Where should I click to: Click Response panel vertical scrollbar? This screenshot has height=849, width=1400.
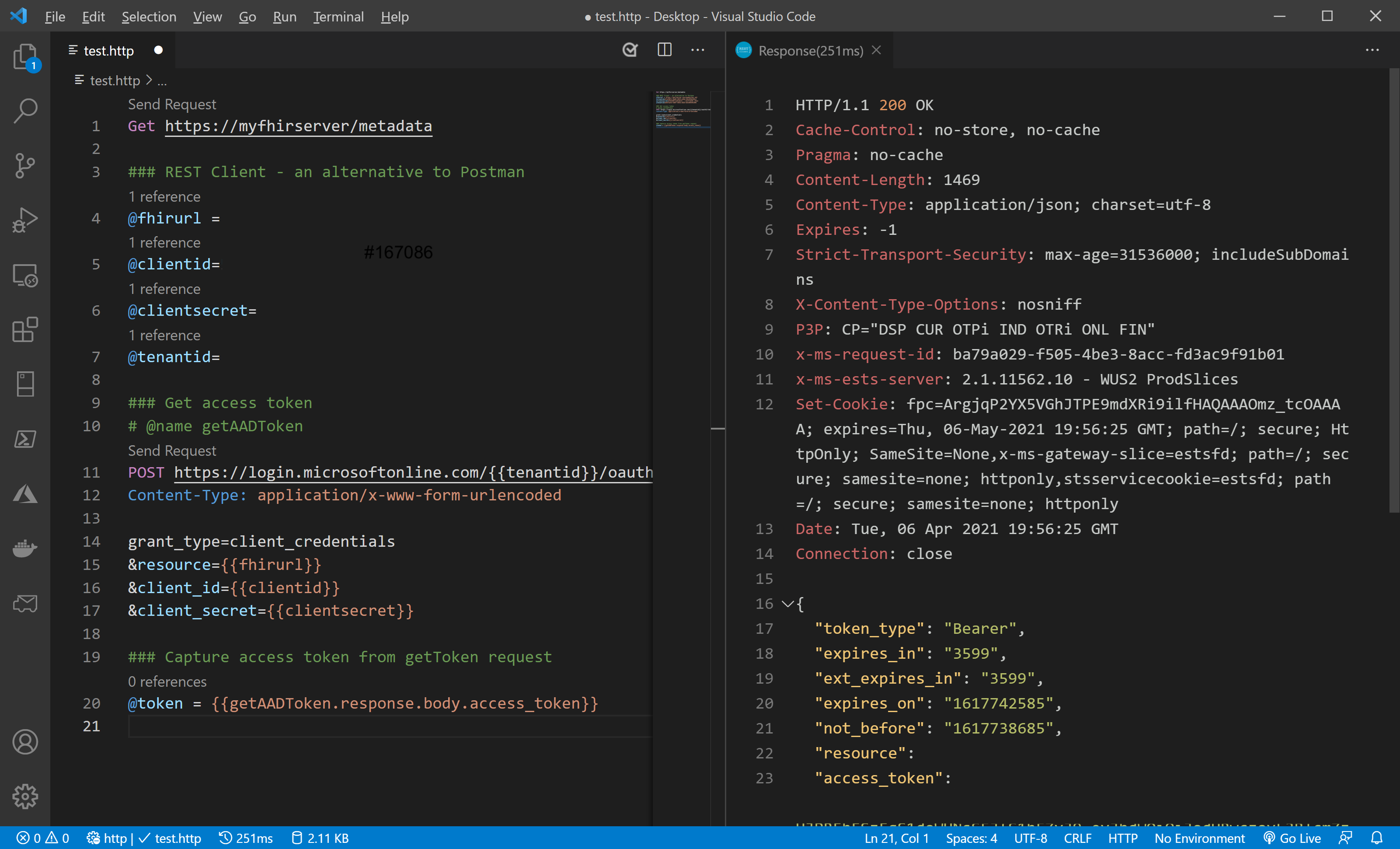[x=1394, y=291]
